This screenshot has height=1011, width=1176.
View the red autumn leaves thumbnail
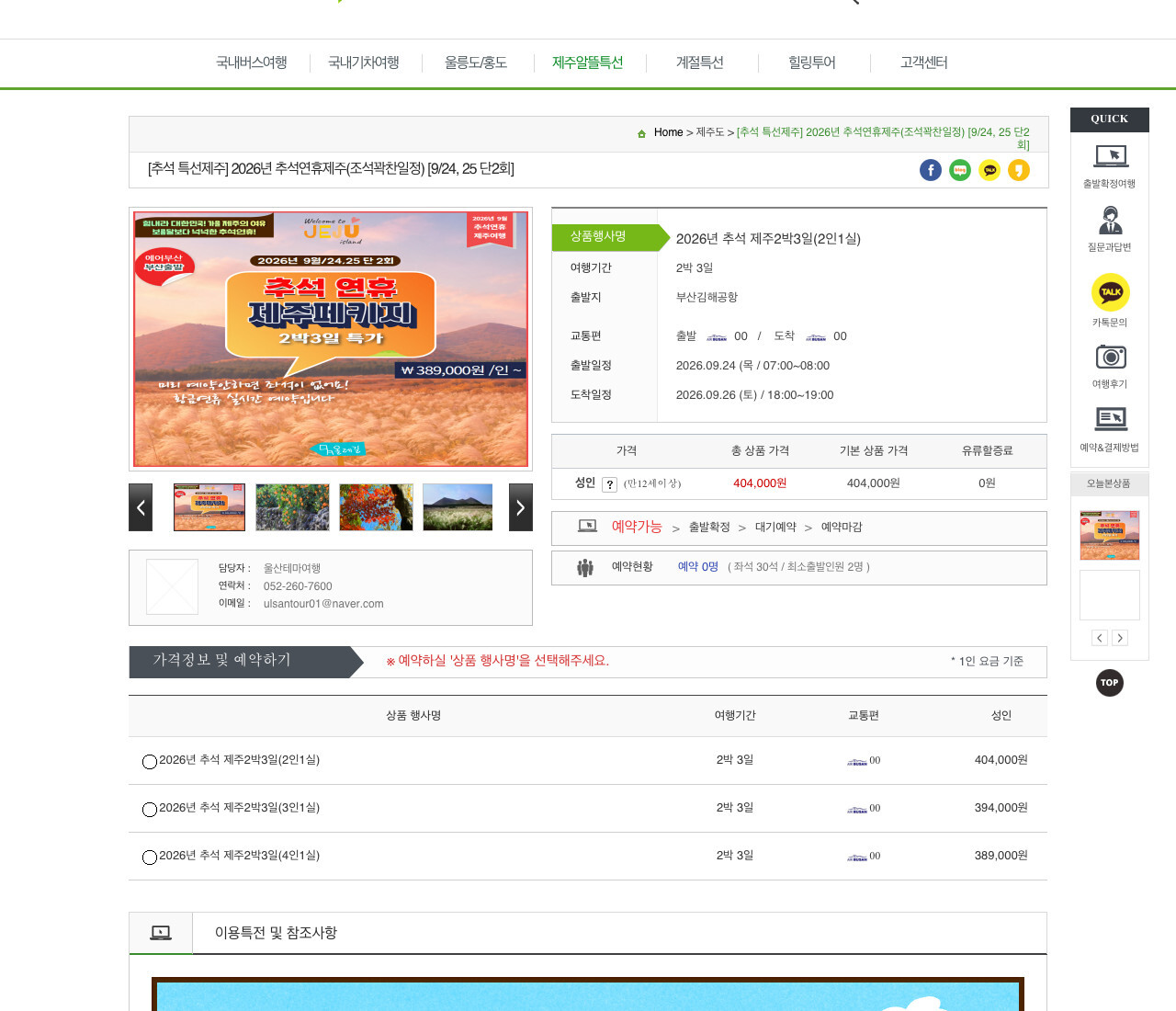(x=376, y=507)
